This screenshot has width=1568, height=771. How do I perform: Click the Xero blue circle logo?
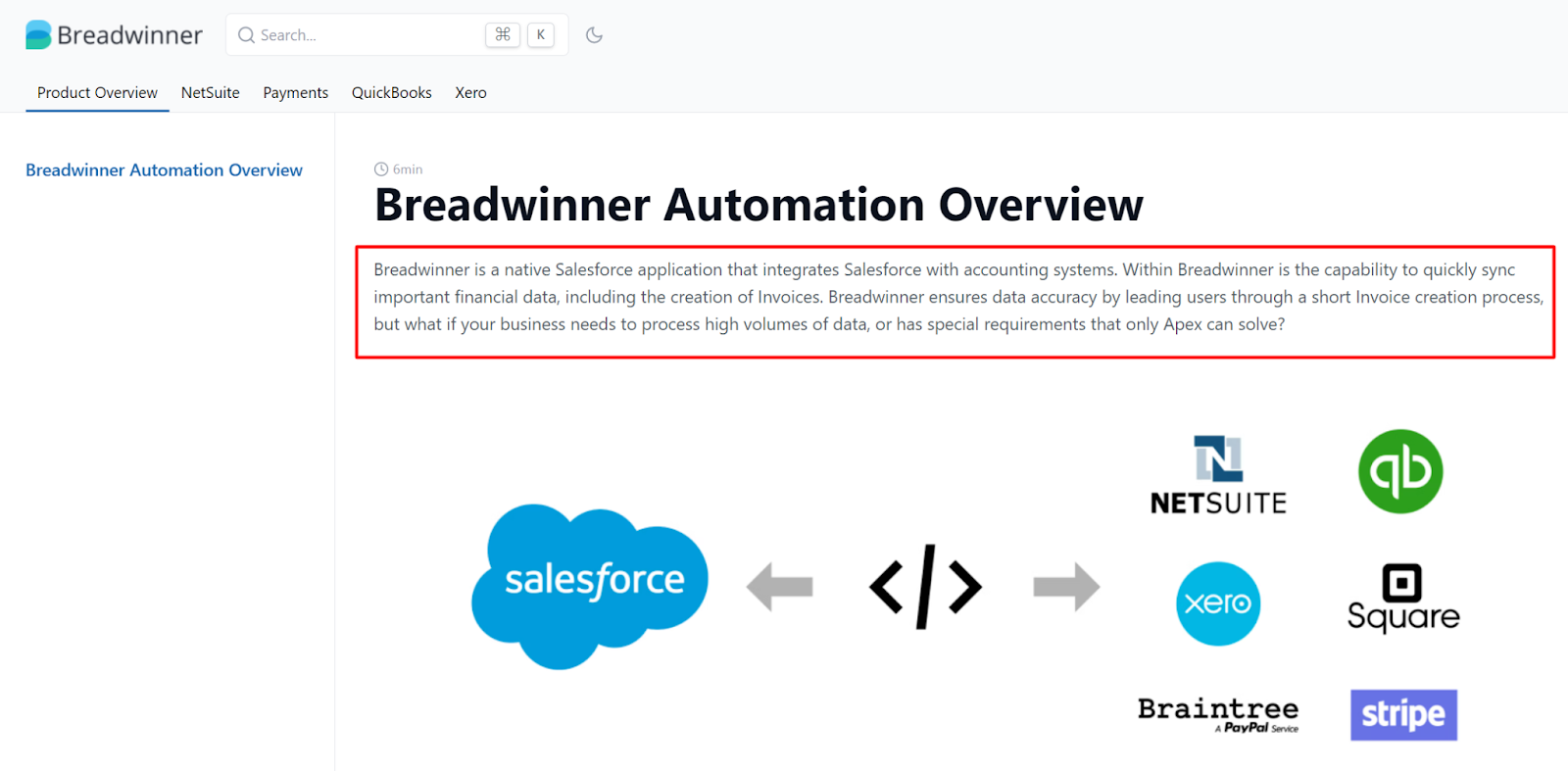(1218, 603)
